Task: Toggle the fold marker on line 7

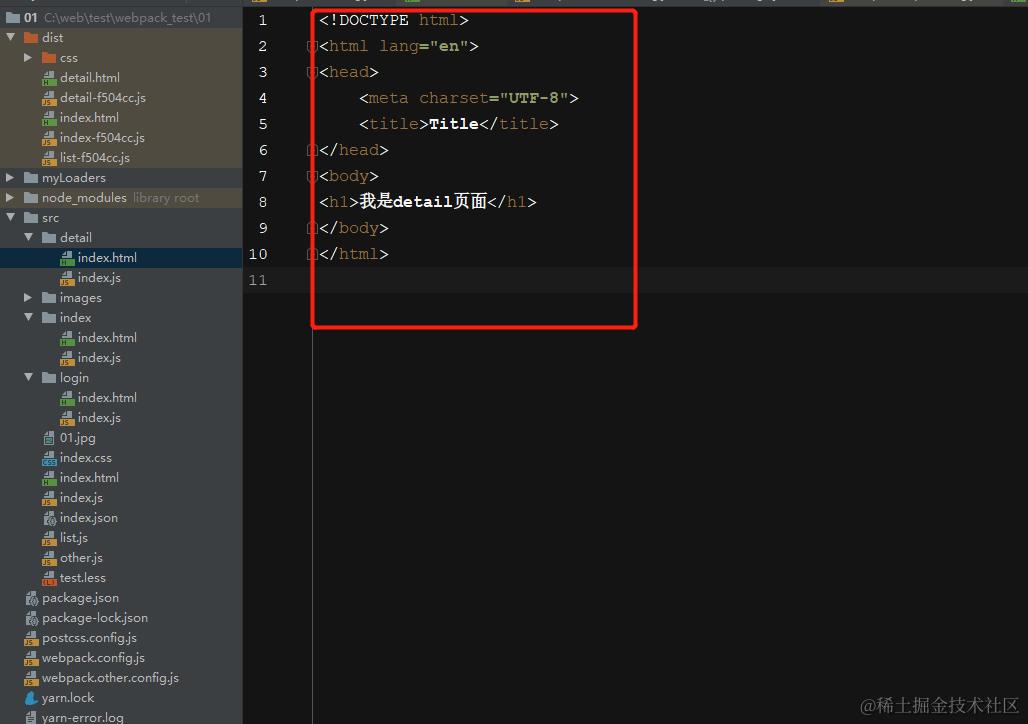Action: click(312, 176)
